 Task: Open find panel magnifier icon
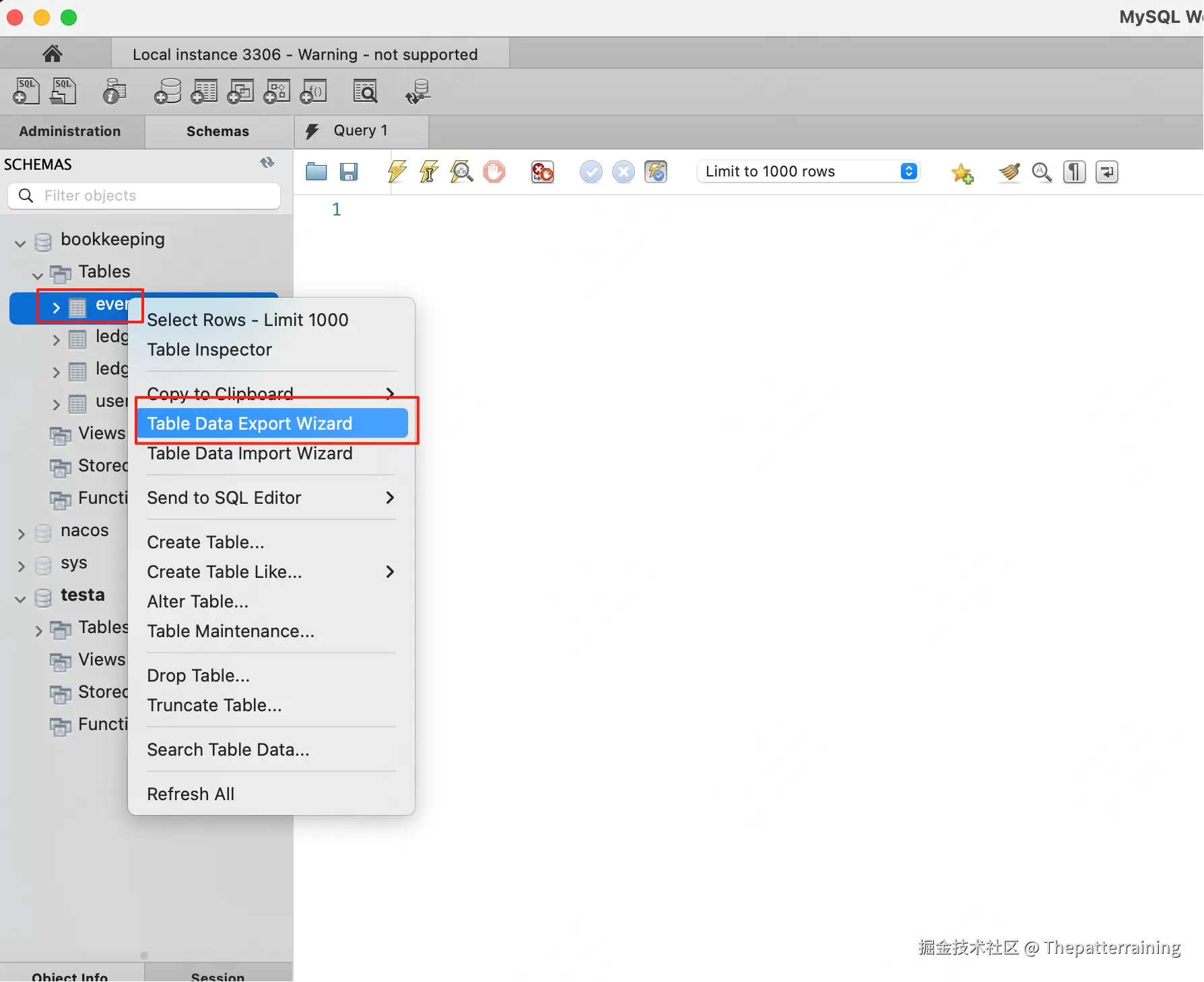(1042, 172)
